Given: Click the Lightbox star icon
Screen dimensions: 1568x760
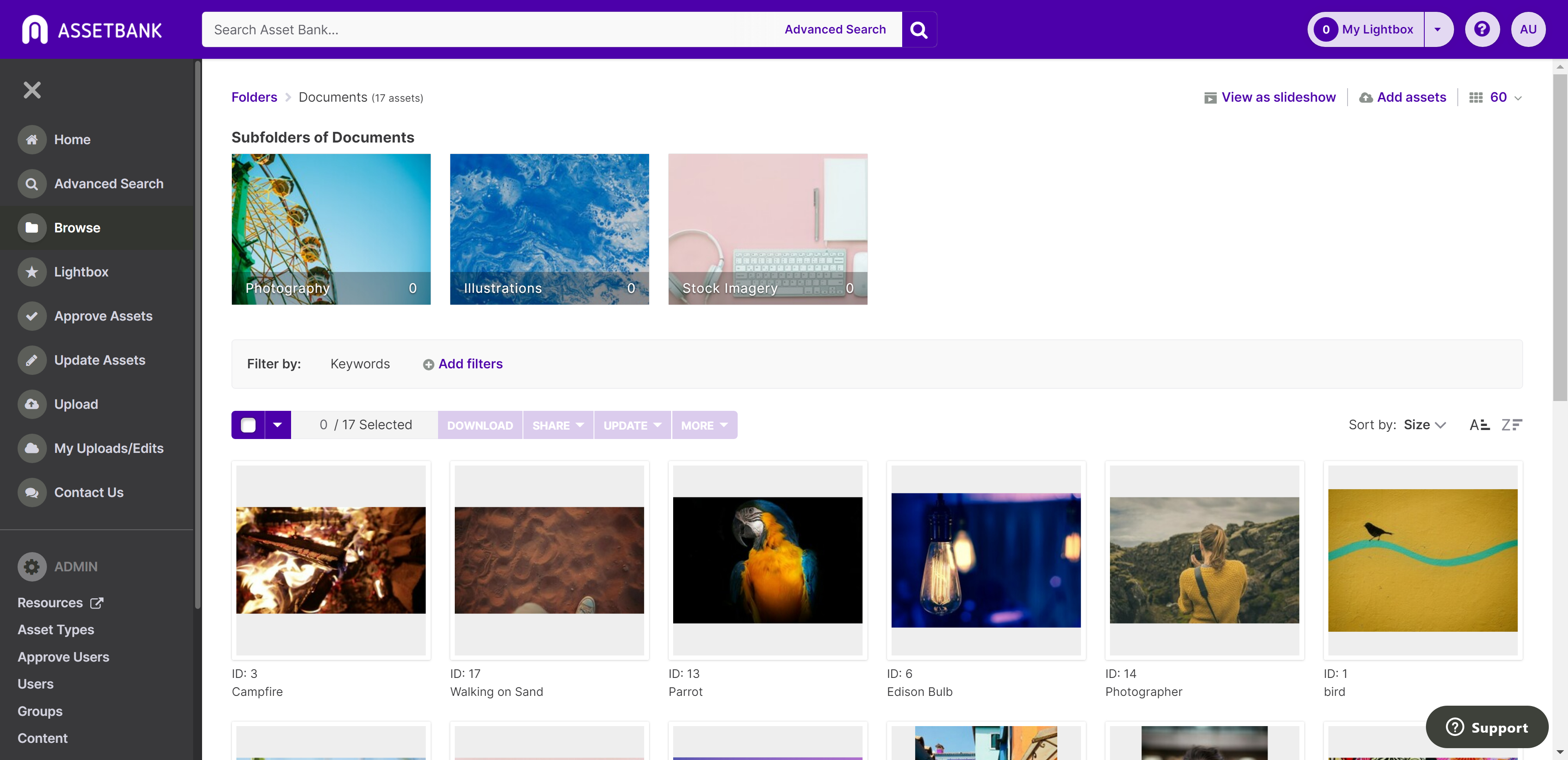Looking at the screenshot, I should (x=32, y=272).
